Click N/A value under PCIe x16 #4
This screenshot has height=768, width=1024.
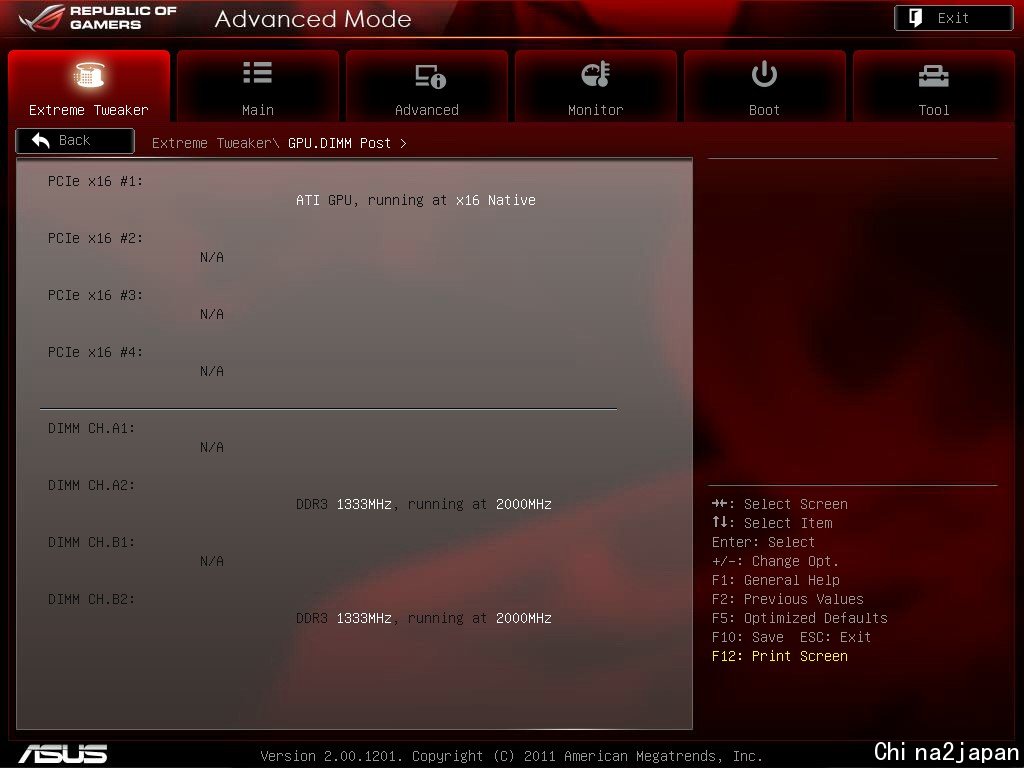212,371
